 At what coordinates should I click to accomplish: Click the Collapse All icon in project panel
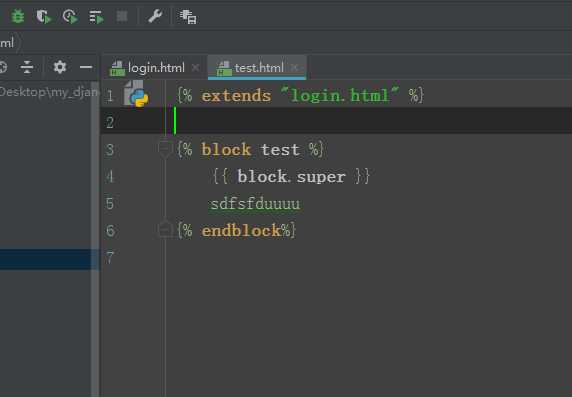coord(27,67)
